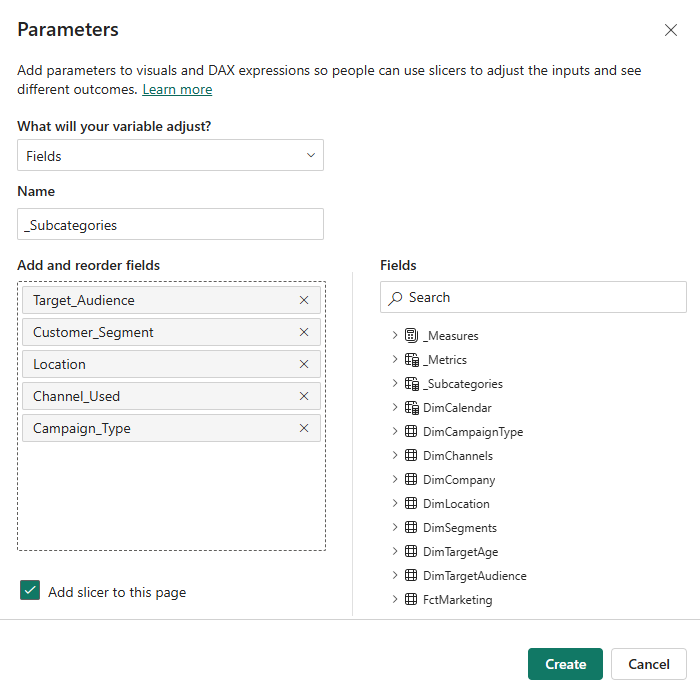Click the DimCalendar table icon

[411, 408]
